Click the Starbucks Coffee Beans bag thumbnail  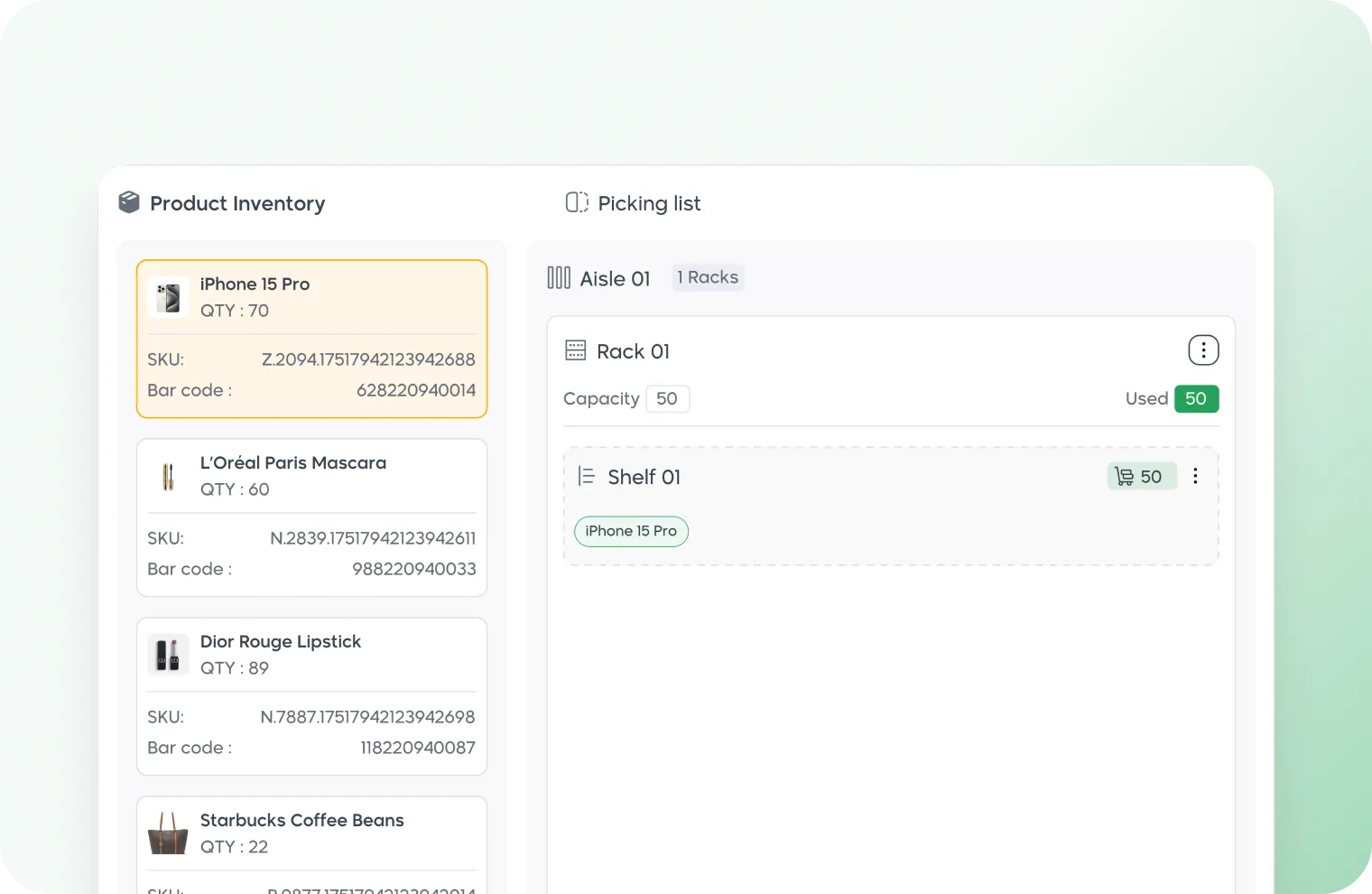pos(168,833)
